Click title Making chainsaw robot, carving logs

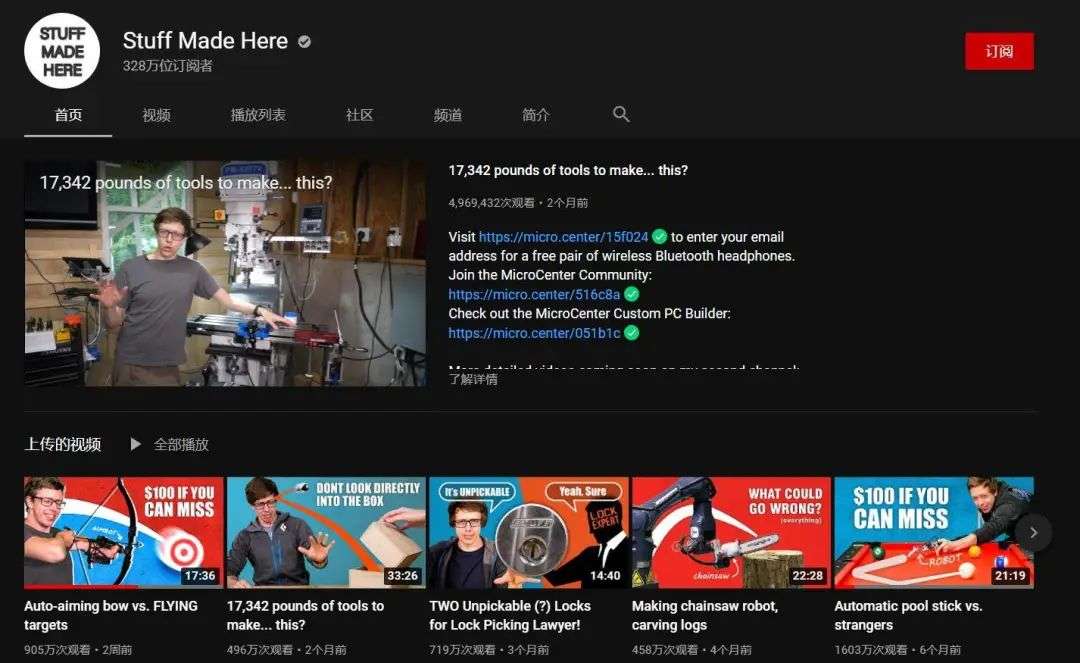(705, 615)
